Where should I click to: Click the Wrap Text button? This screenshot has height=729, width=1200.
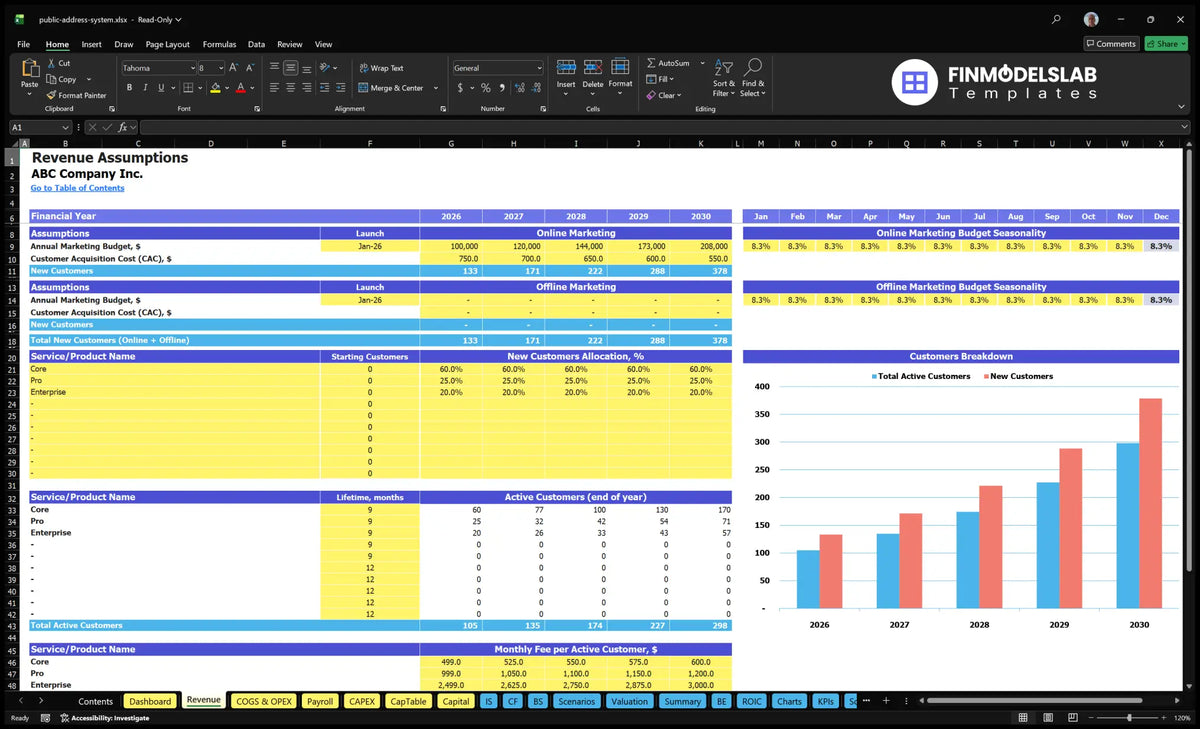pos(381,68)
